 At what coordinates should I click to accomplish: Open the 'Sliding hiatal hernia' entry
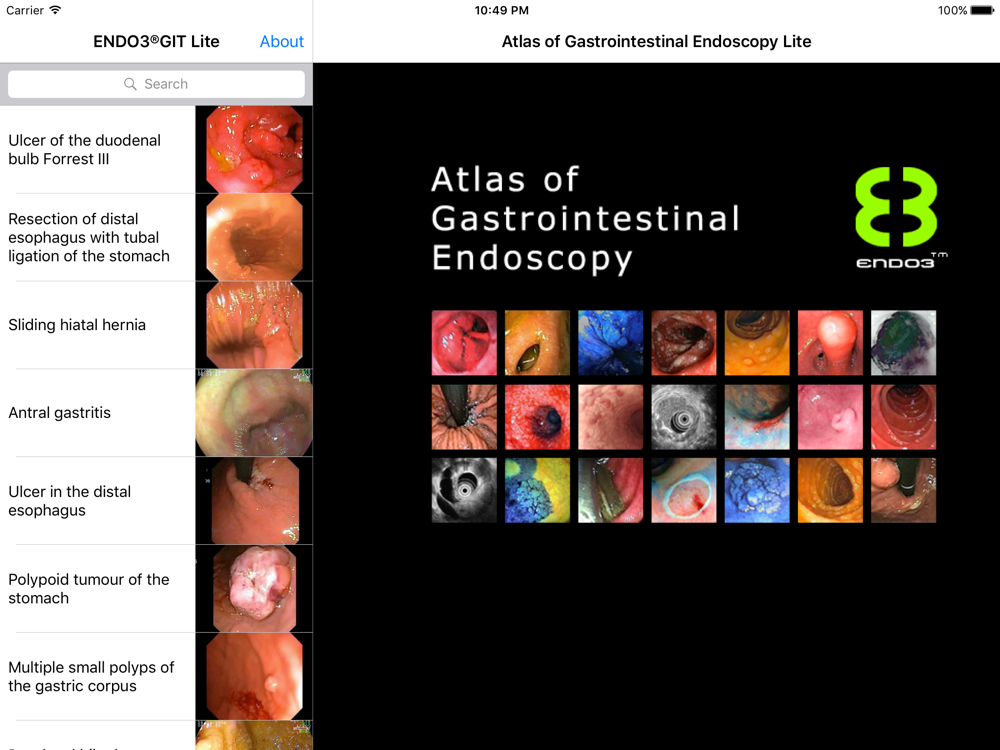(156, 325)
